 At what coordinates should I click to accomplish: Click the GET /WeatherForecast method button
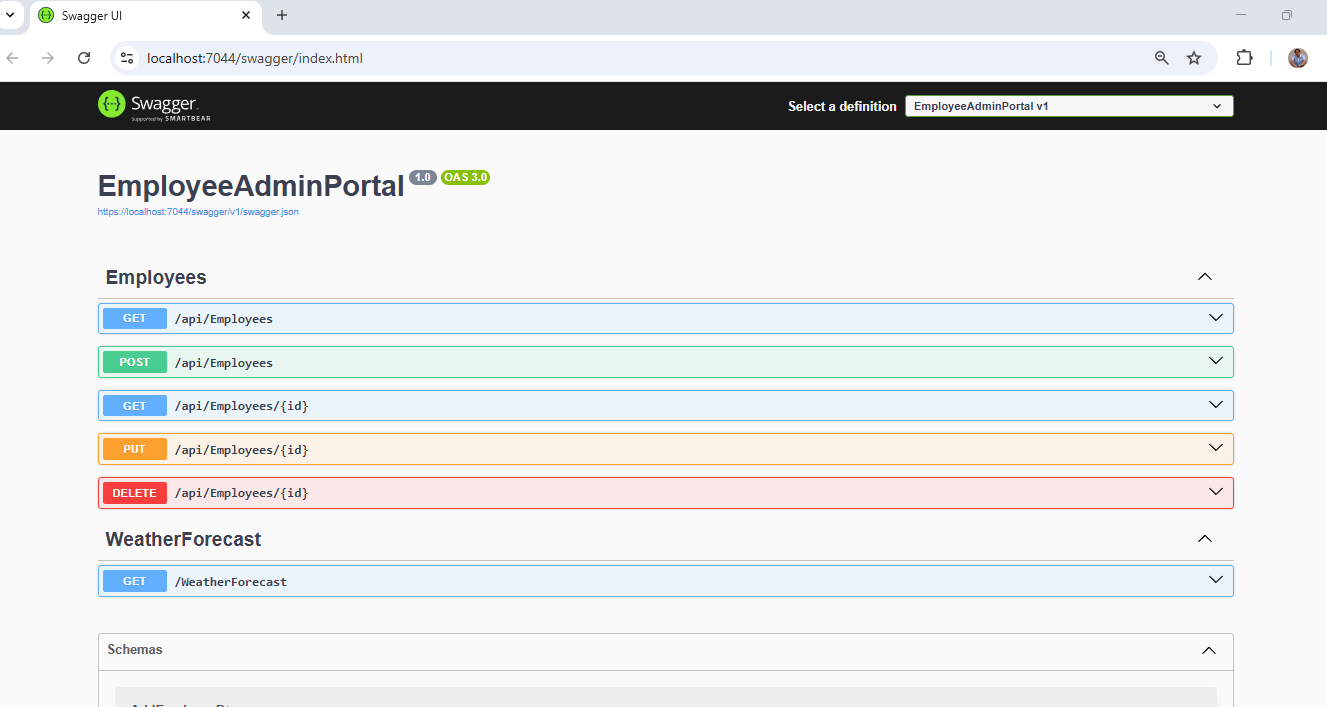coord(135,581)
